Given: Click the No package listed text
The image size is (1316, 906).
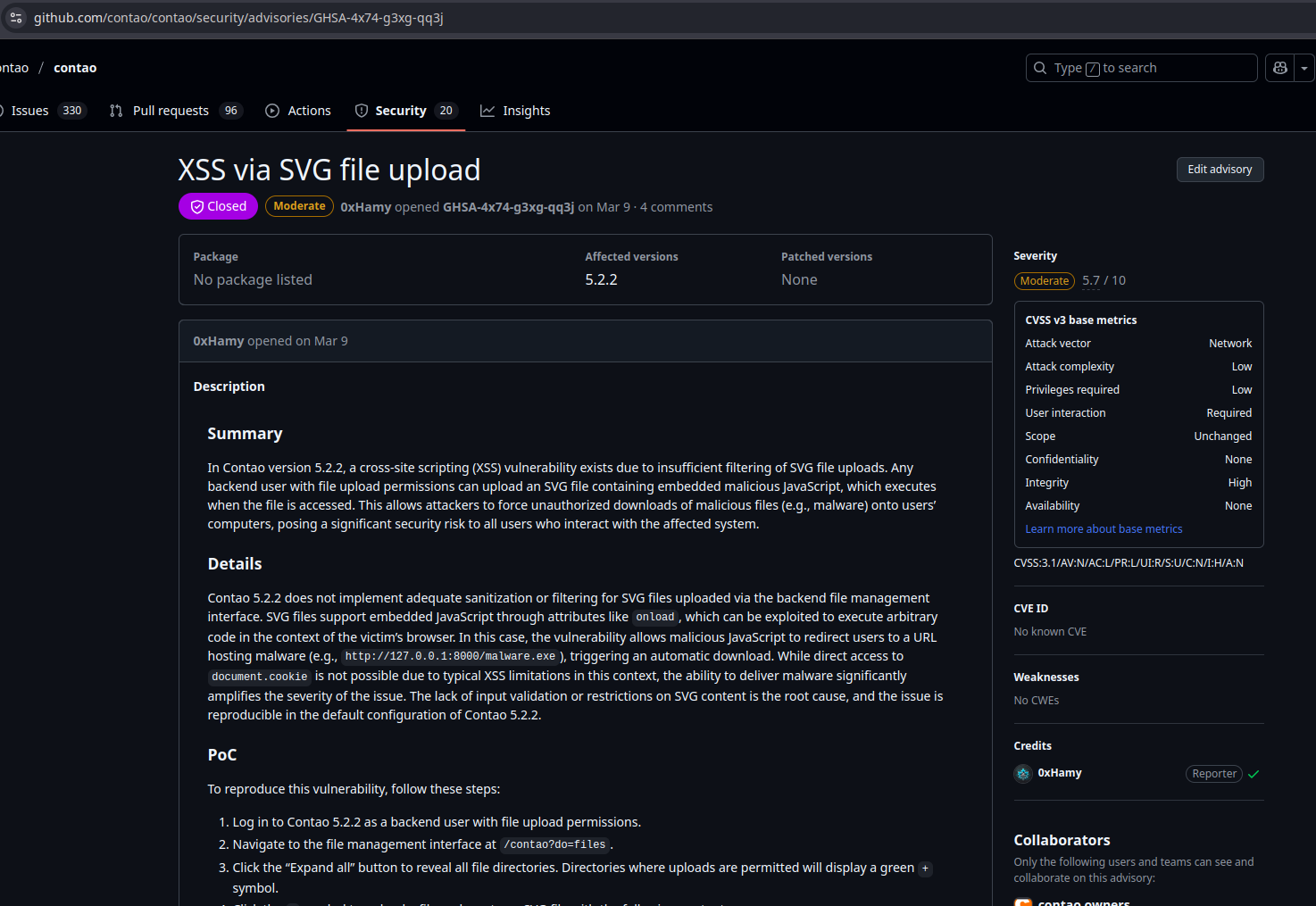Looking at the screenshot, I should pyautogui.click(x=253, y=279).
